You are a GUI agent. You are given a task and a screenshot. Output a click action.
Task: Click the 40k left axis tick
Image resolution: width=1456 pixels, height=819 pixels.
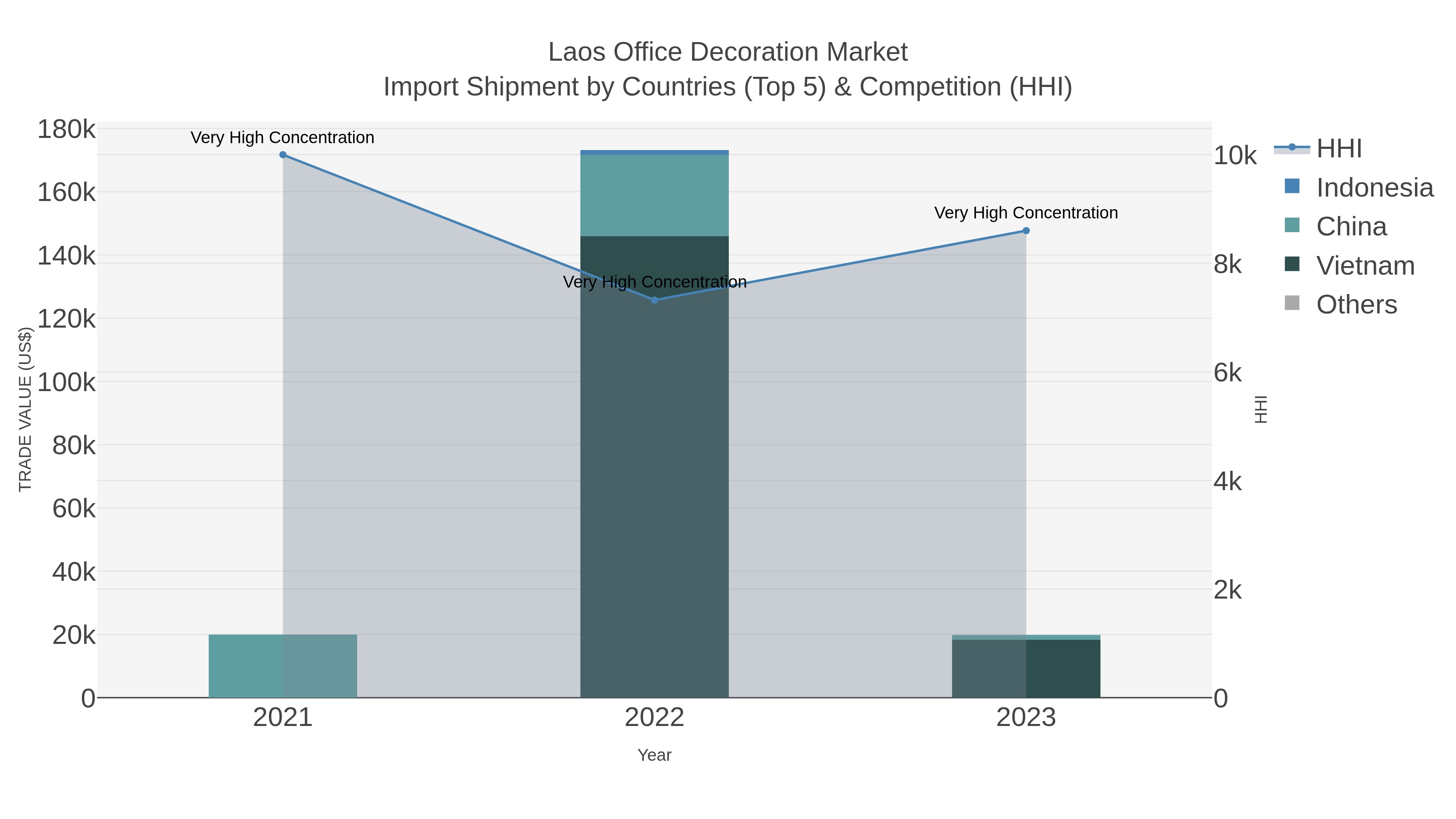click(x=74, y=572)
